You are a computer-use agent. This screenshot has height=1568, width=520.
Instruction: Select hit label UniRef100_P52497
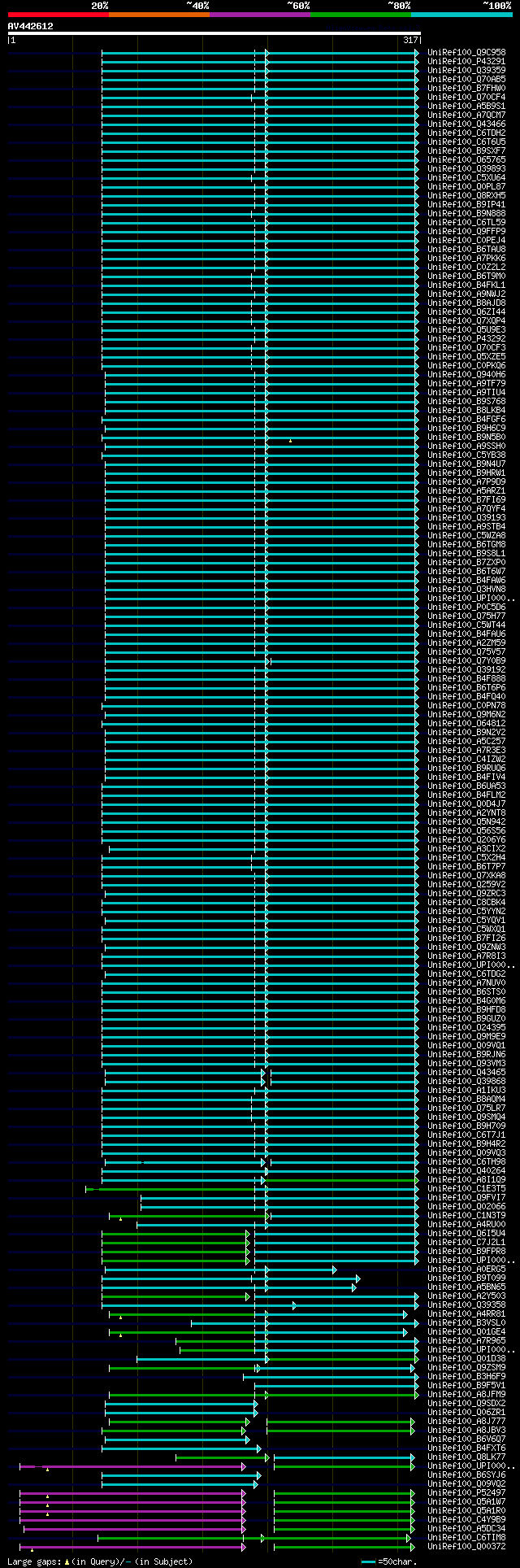[x=466, y=1492]
